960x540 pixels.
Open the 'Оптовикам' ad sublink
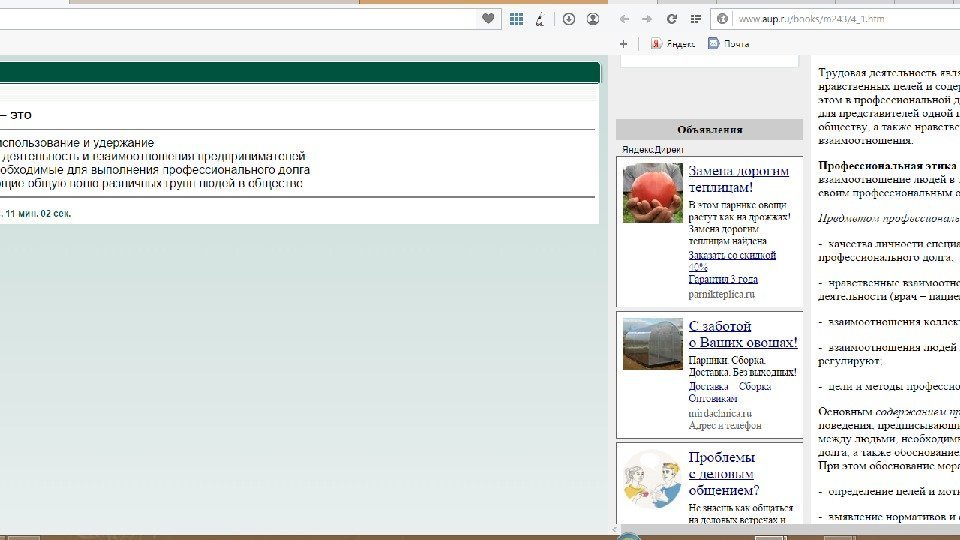pos(713,398)
